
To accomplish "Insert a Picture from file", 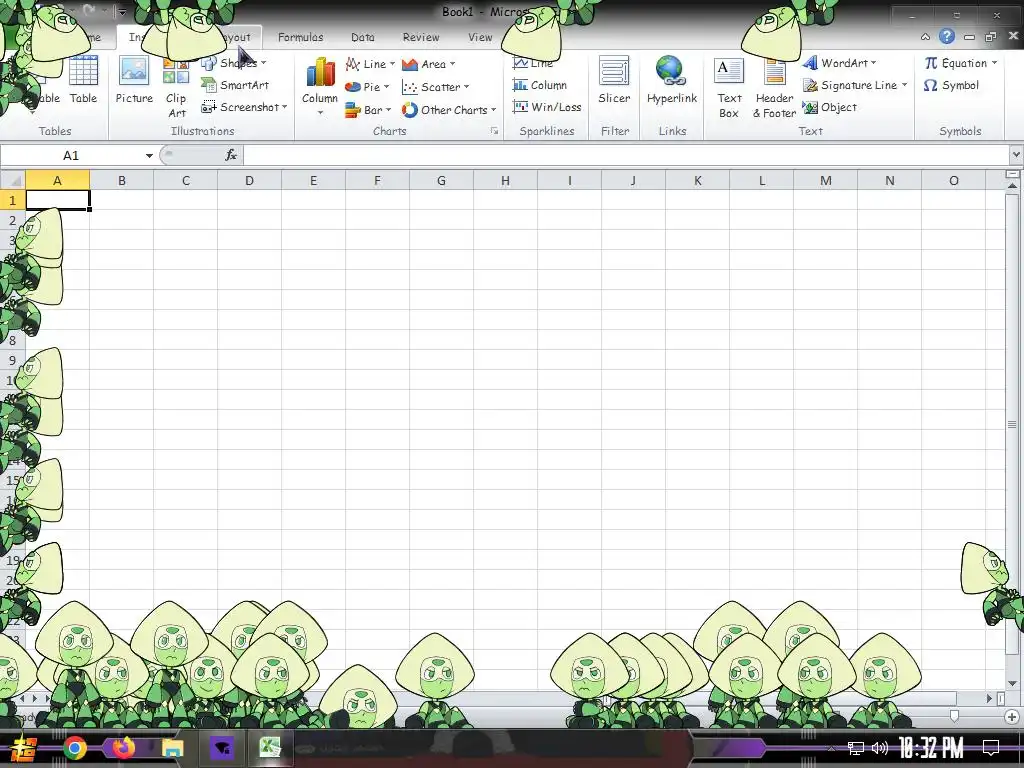I will 134,80.
